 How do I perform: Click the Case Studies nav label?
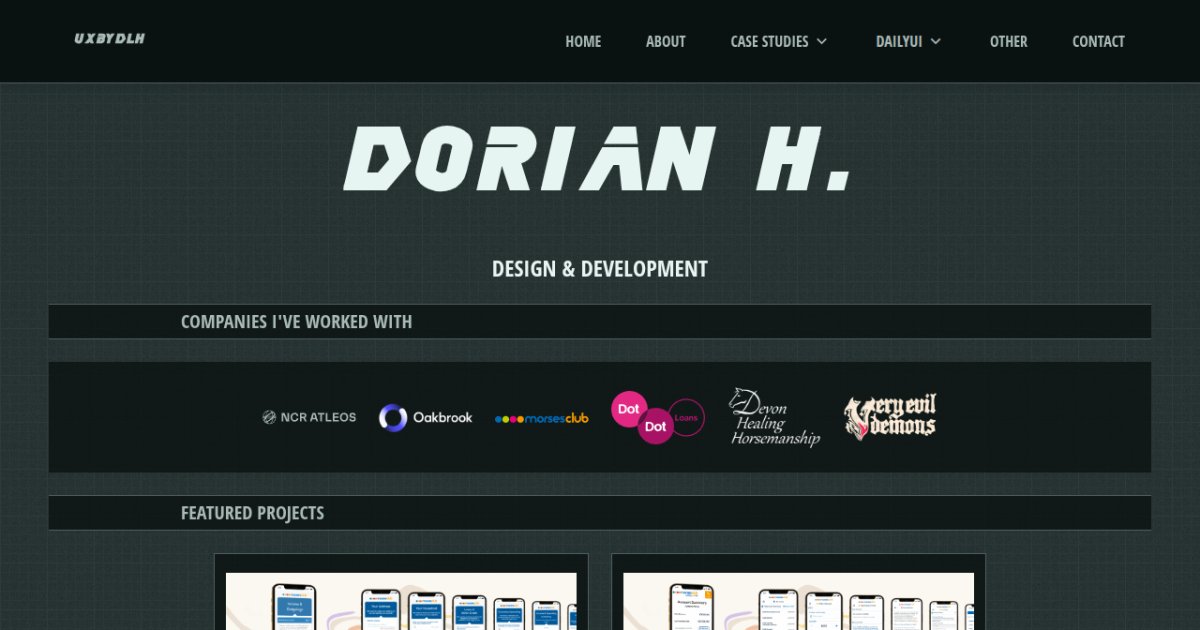tap(769, 41)
